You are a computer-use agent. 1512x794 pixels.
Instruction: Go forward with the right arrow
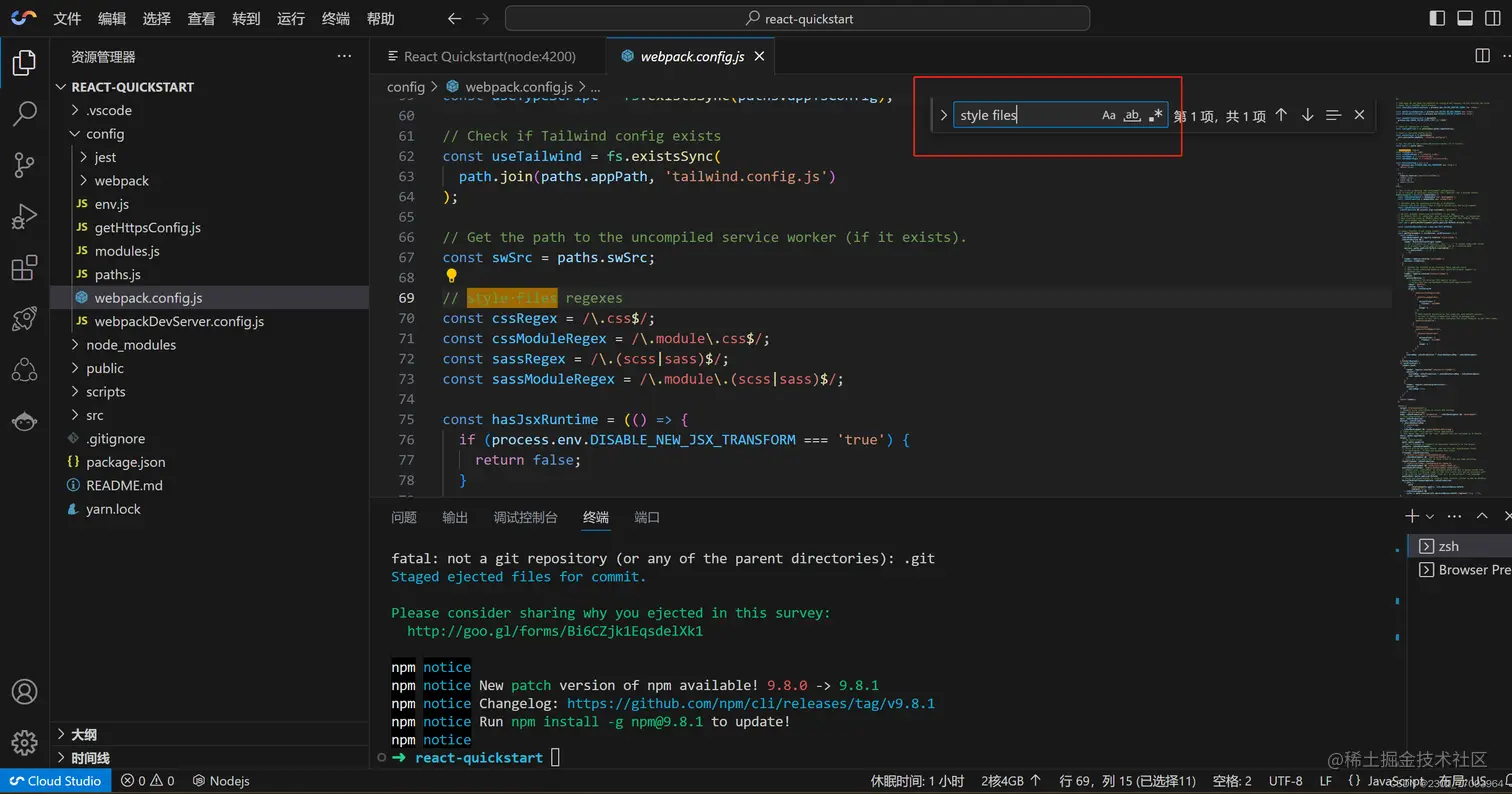tap(483, 19)
